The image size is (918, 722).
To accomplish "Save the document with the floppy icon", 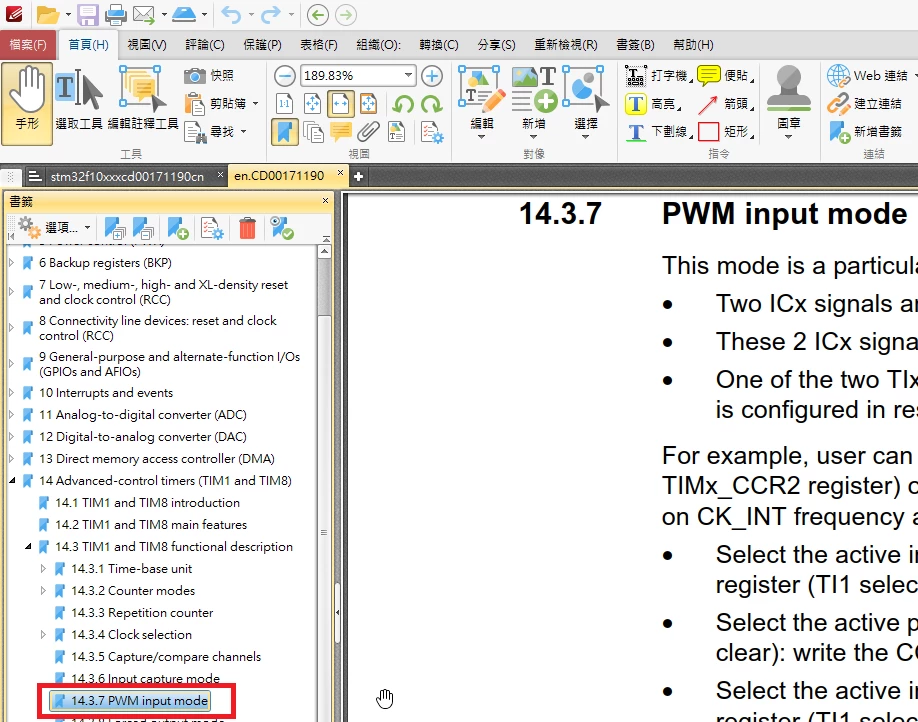I will 88,15.
